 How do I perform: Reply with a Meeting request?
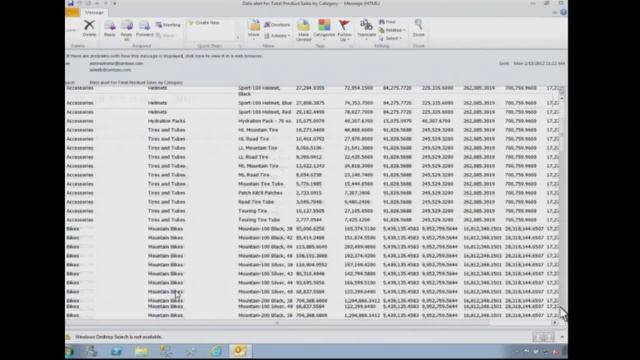[168, 25]
